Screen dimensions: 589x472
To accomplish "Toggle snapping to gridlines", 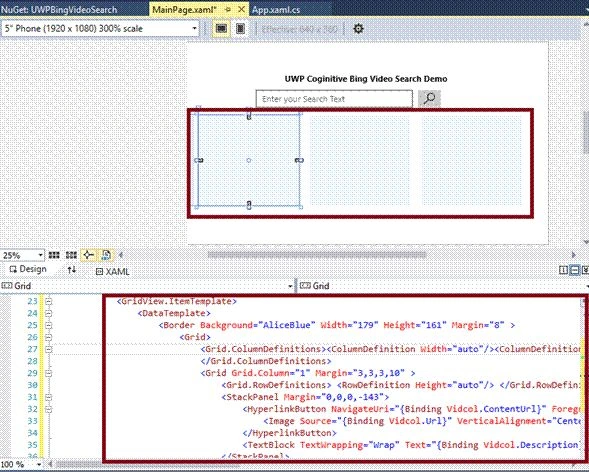I will point(71,255).
